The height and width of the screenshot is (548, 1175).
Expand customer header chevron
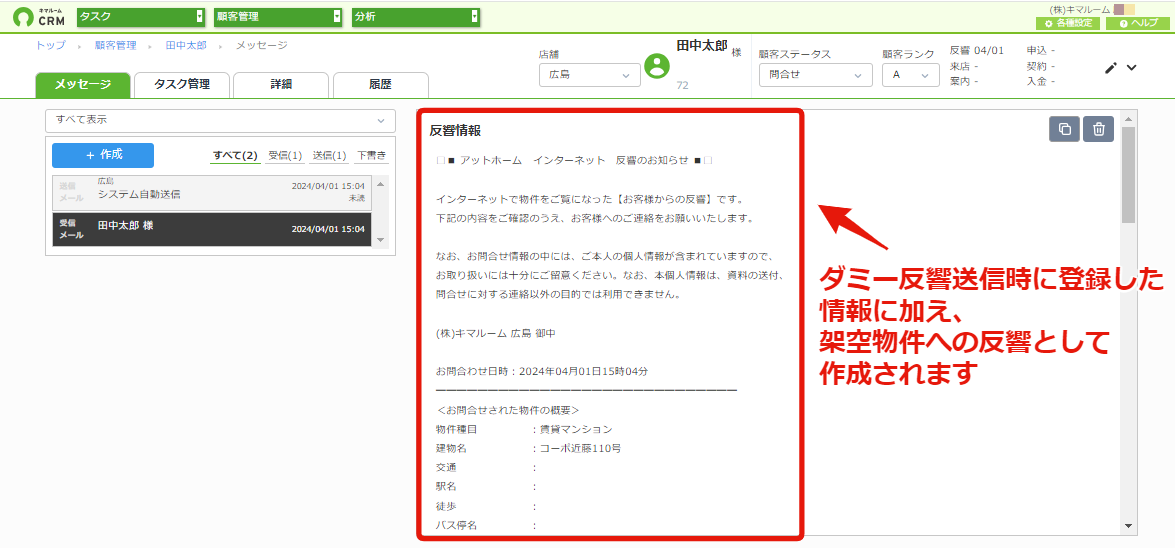point(1132,67)
